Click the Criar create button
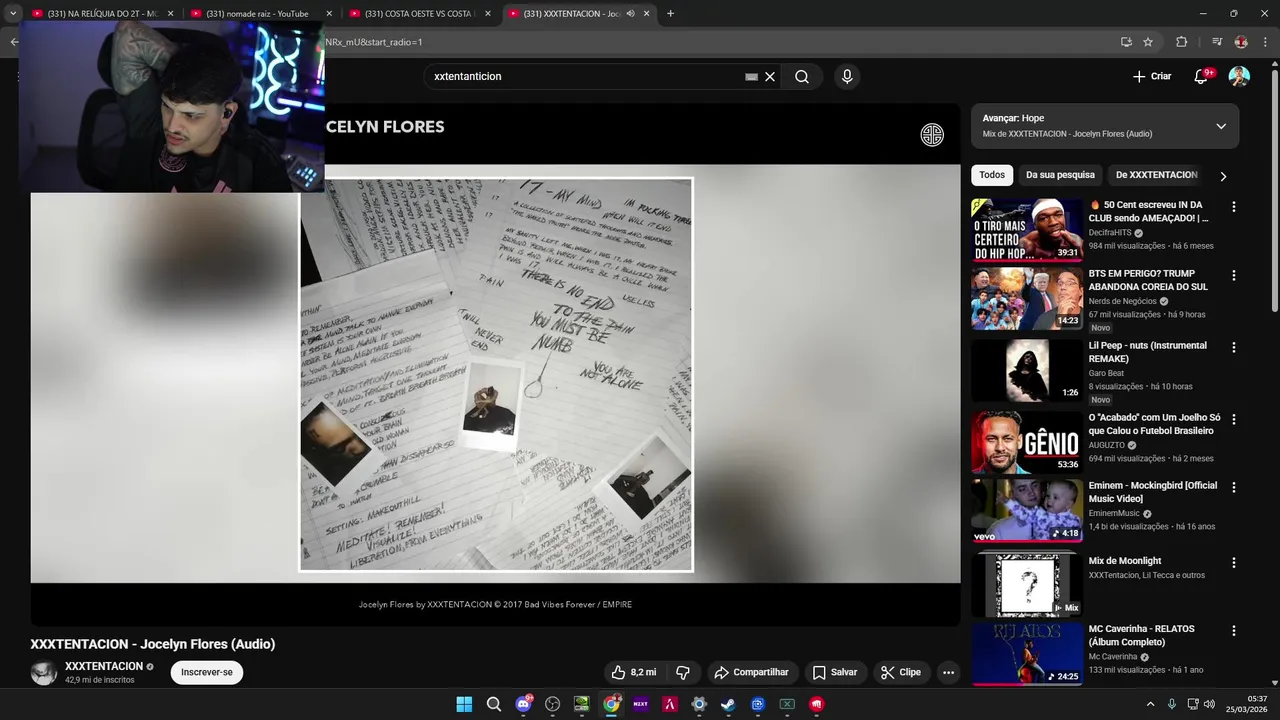Viewport: 1280px width, 720px height. pyautogui.click(x=1152, y=76)
